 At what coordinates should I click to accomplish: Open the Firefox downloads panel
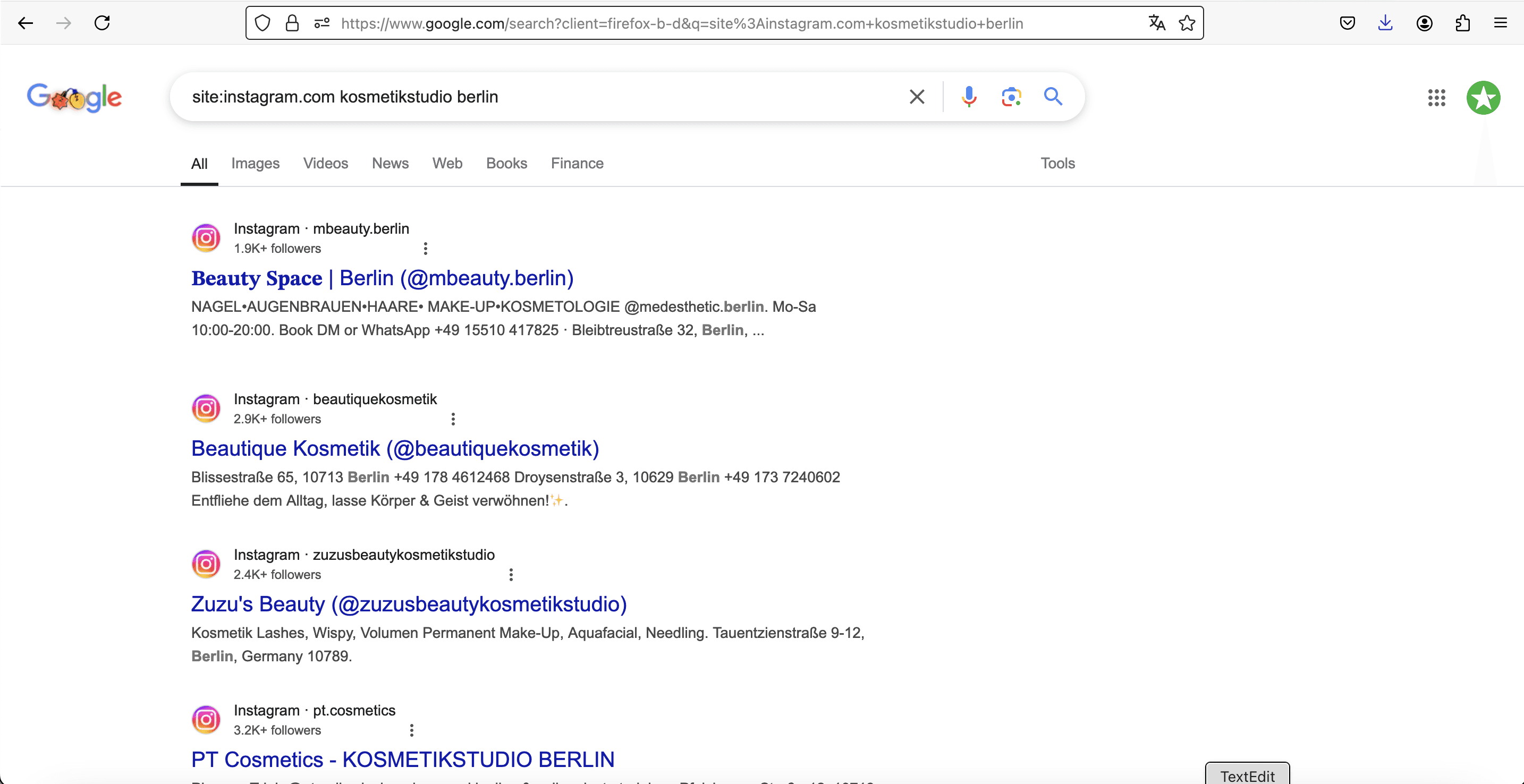click(1385, 23)
